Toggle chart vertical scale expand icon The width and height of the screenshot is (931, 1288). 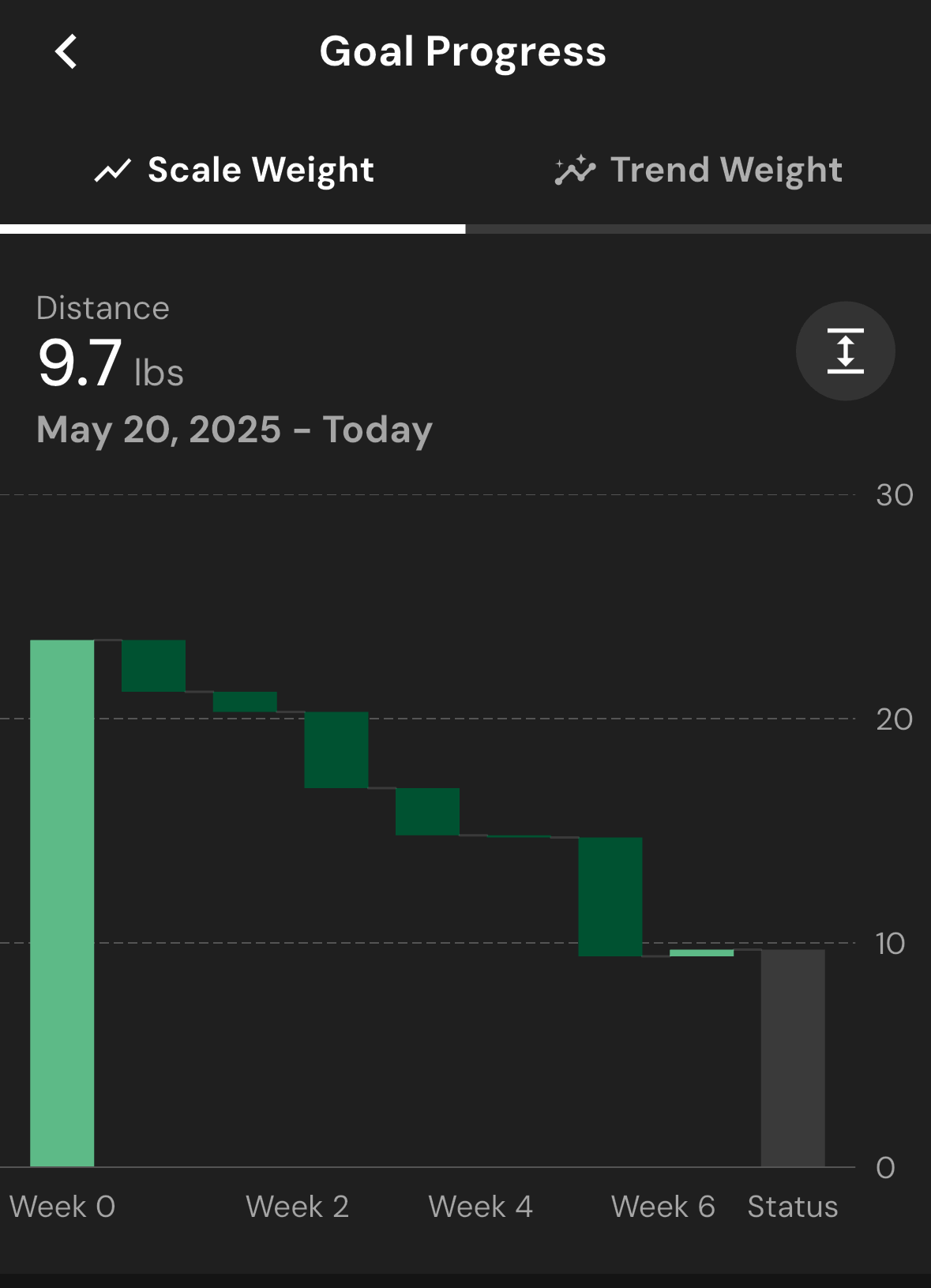coord(845,351)
